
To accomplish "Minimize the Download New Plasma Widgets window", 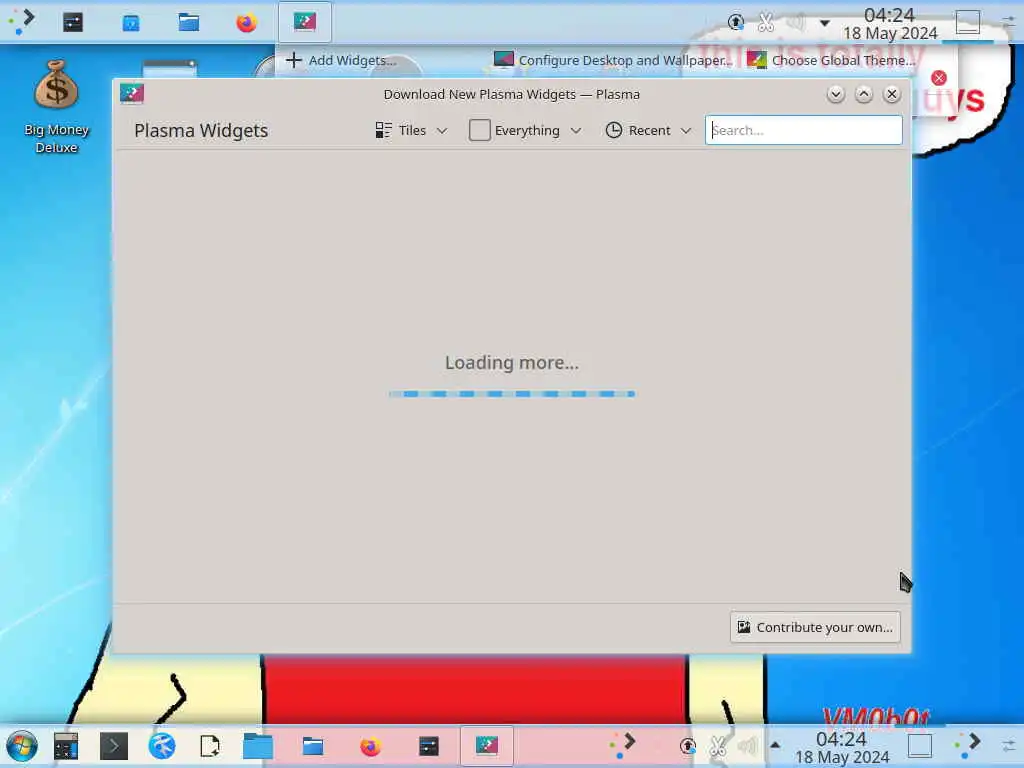I will [x=835, y=94].
